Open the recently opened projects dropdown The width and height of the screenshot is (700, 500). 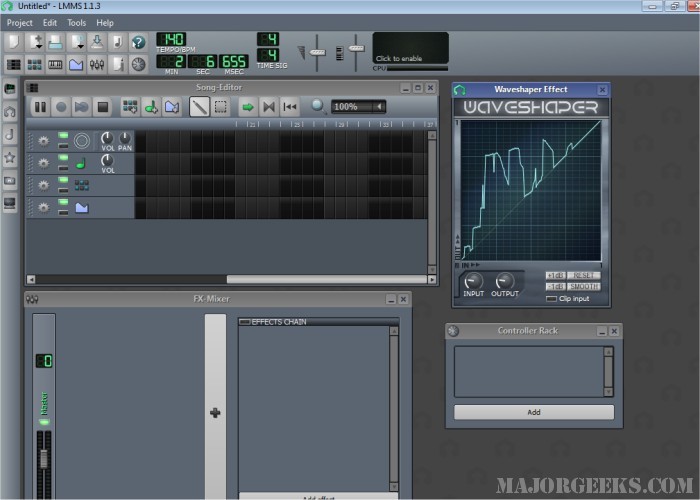[x=76, y=42]
